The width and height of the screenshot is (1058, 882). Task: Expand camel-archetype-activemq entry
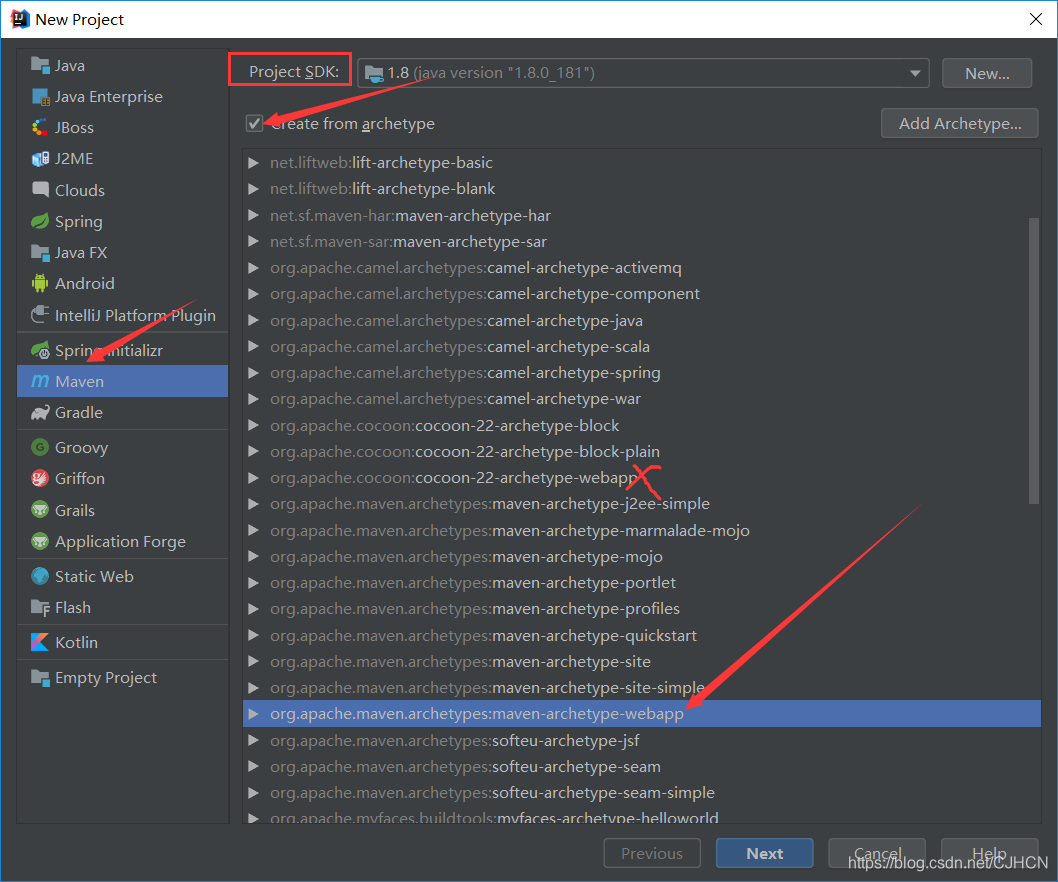(x=254, y=268)
